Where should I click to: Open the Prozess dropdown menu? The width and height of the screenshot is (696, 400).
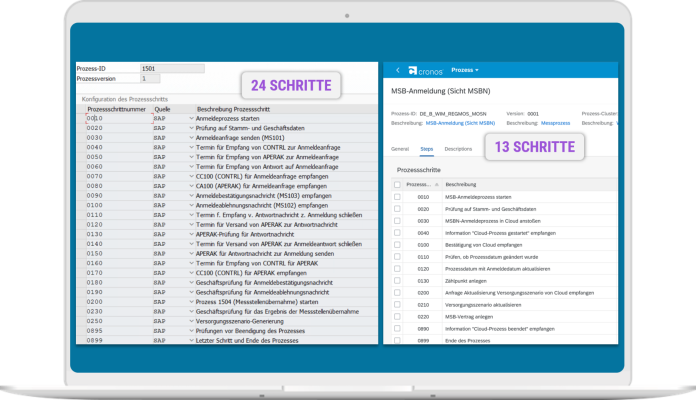tap(465, 70)
